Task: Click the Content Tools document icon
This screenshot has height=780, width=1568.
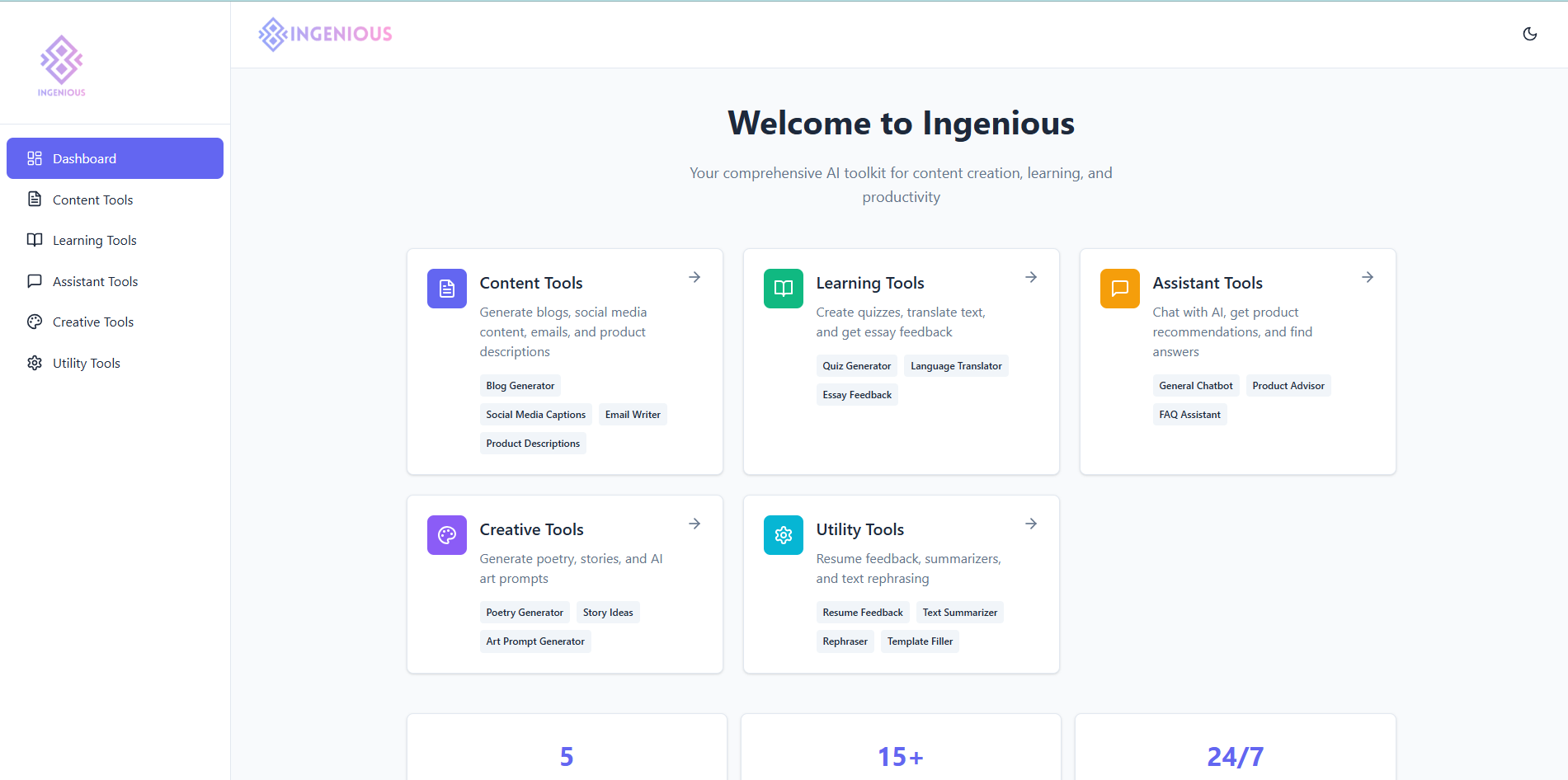Action: pyautogui.click(x=446, y=288)
